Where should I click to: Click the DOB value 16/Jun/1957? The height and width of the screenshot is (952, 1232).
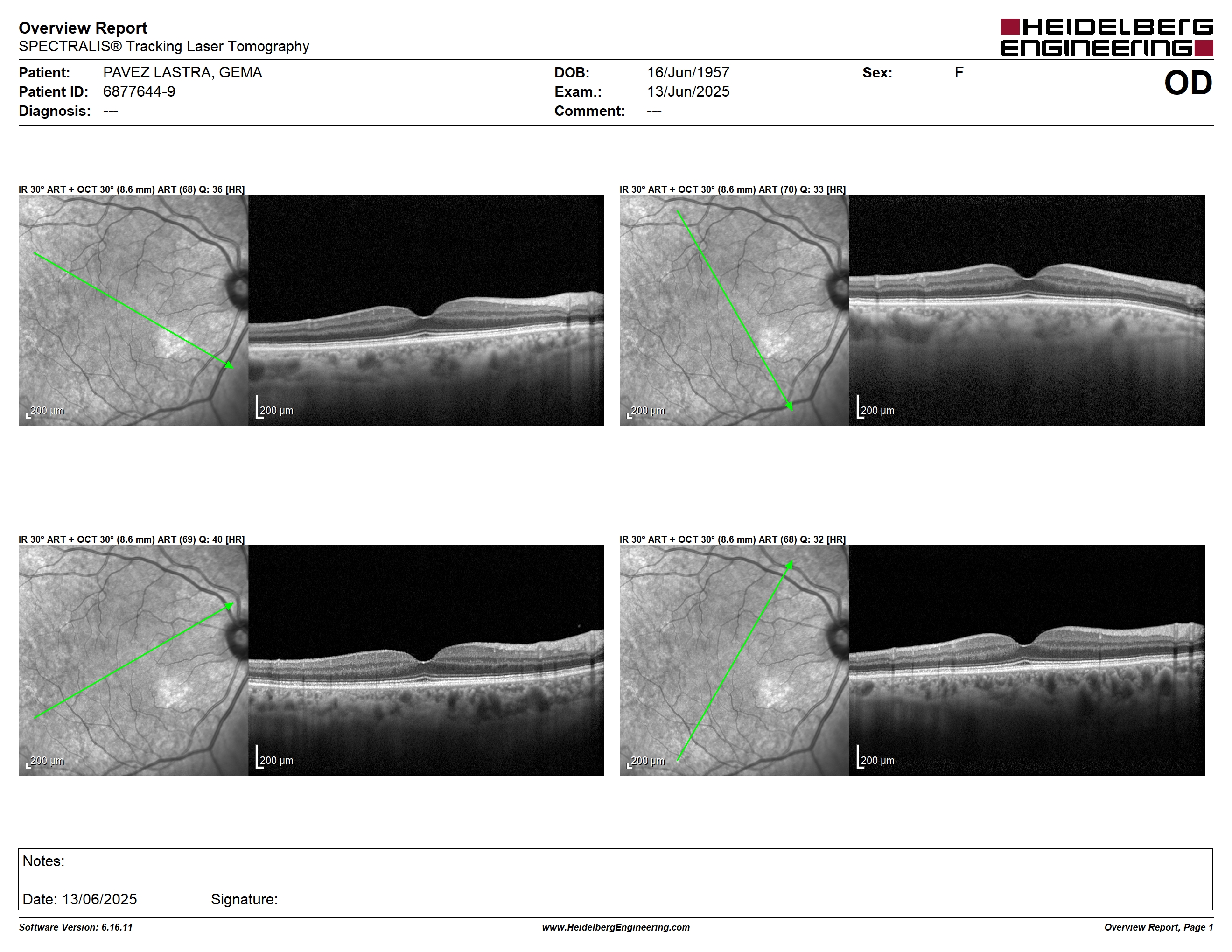click(x=688, y=73)
